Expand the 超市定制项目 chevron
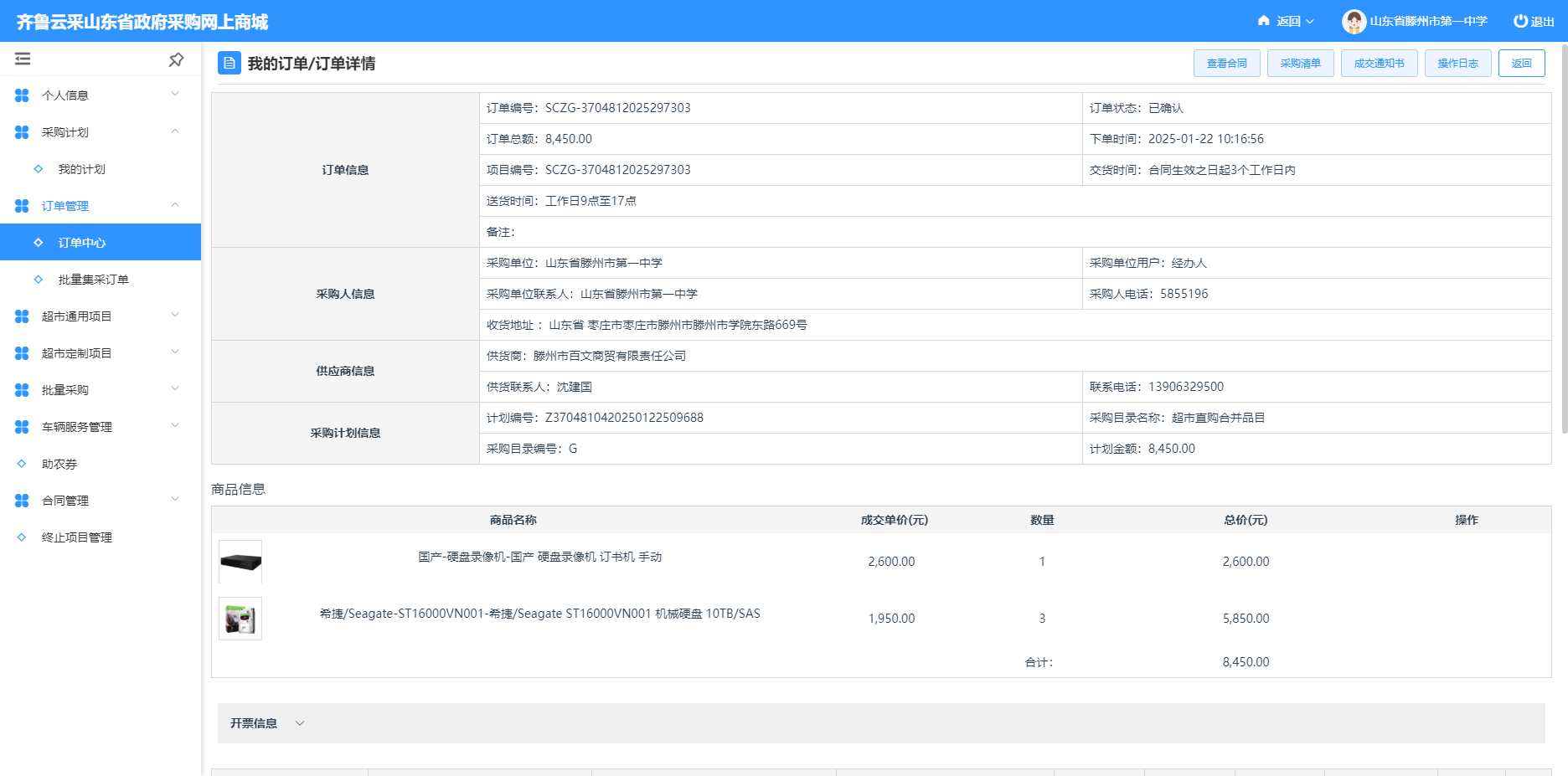1568x776 pixels. tap(175, 352)
